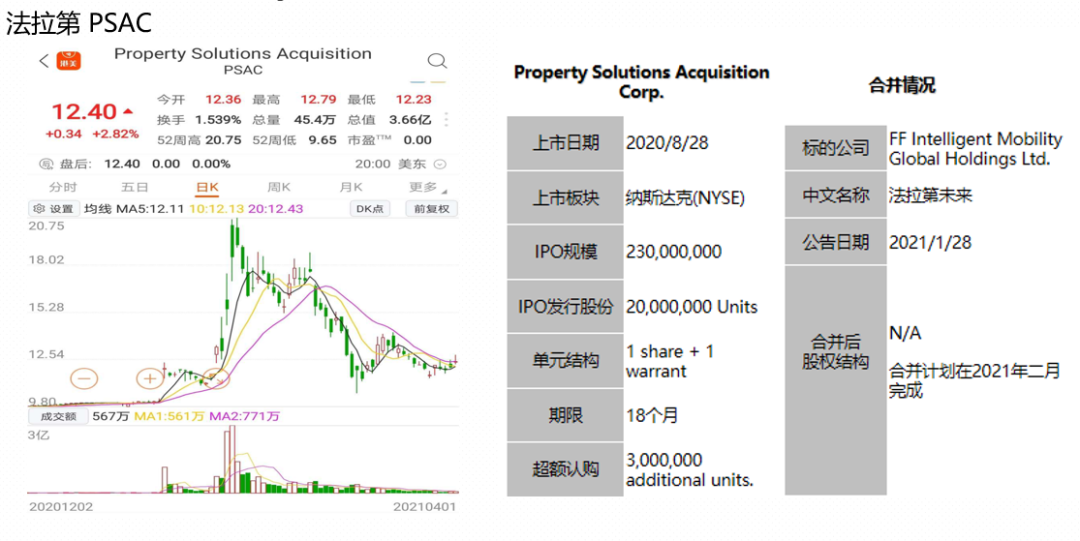The image size is (1080, 541).
Task: Click the purple 20:12.43 MA value
Action: pyautogui.click(x=276, y=209)
